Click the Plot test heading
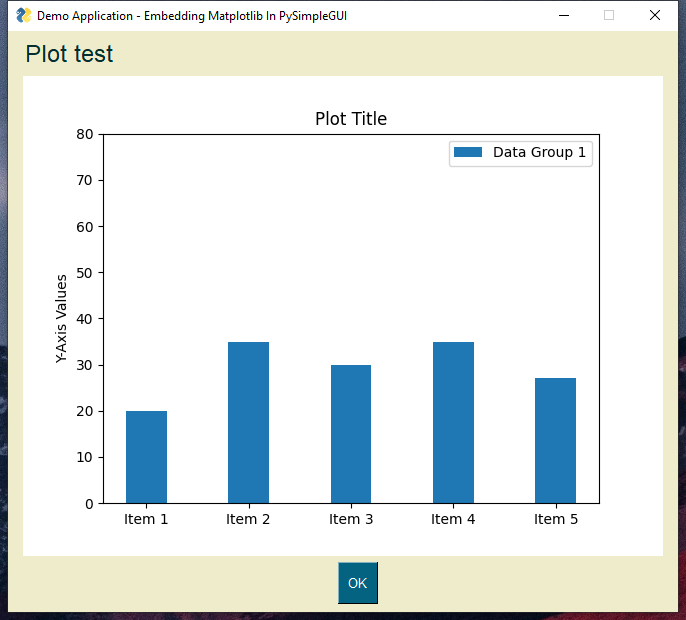 pos(69,54)
